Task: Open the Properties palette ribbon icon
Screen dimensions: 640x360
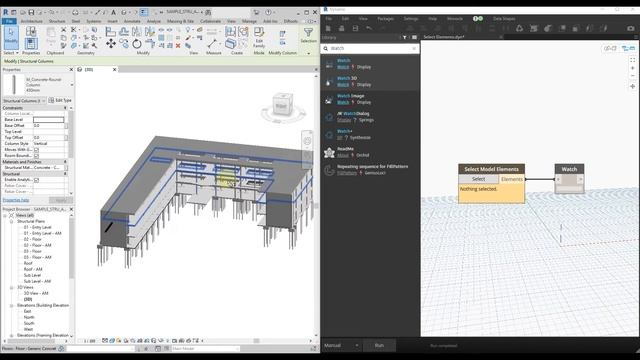Action: pos(31,43)
